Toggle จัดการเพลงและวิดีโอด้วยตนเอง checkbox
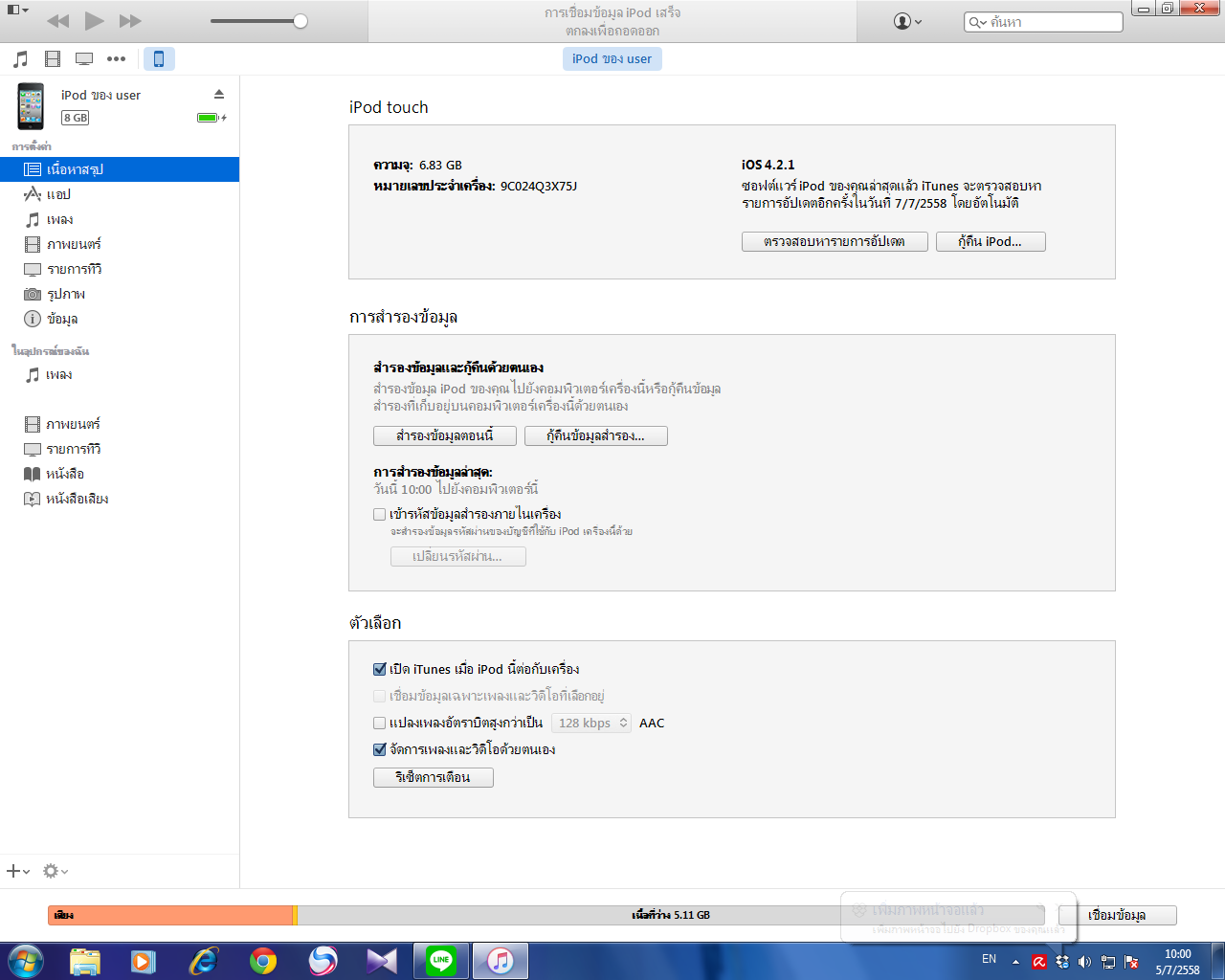Image resolution: width=1225 pixels, height=980 pixels. coord(380,749)
